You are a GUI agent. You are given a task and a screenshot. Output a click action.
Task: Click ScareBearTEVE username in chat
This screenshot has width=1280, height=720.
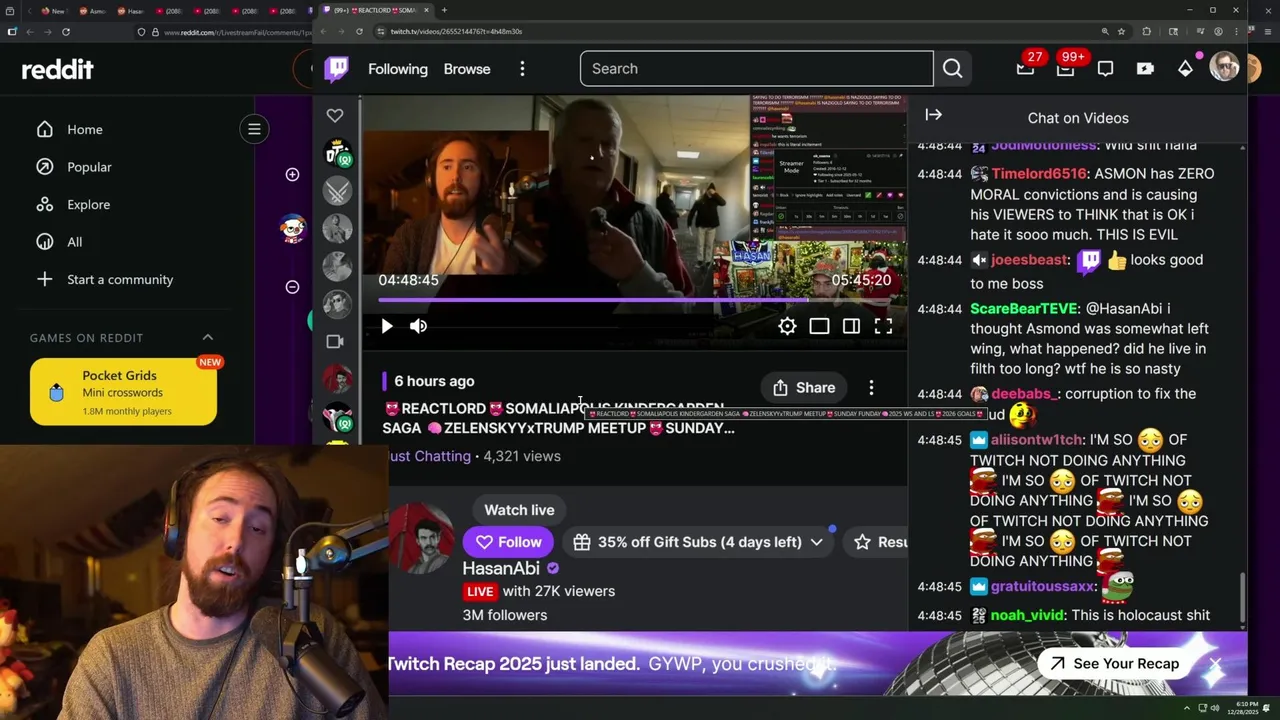pos(1024,309)
